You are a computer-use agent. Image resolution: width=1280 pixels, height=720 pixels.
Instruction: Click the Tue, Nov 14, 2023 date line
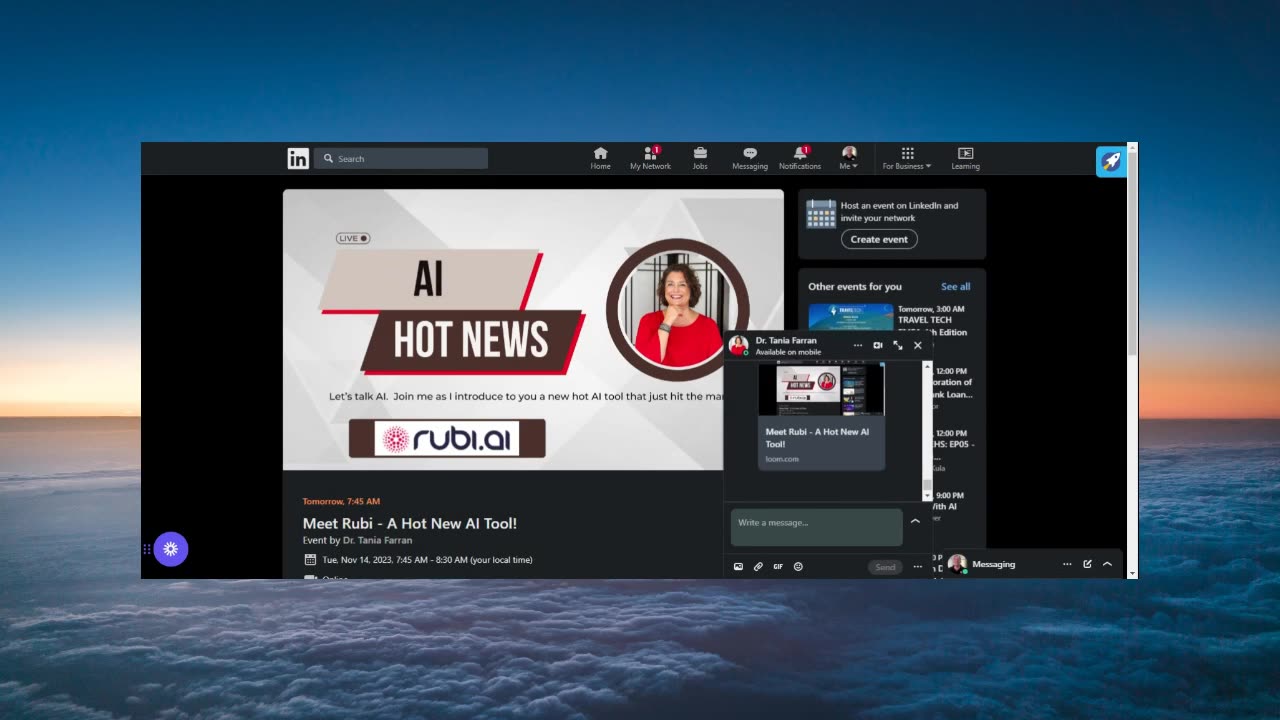pyautogui.click(x=427, y=560)
